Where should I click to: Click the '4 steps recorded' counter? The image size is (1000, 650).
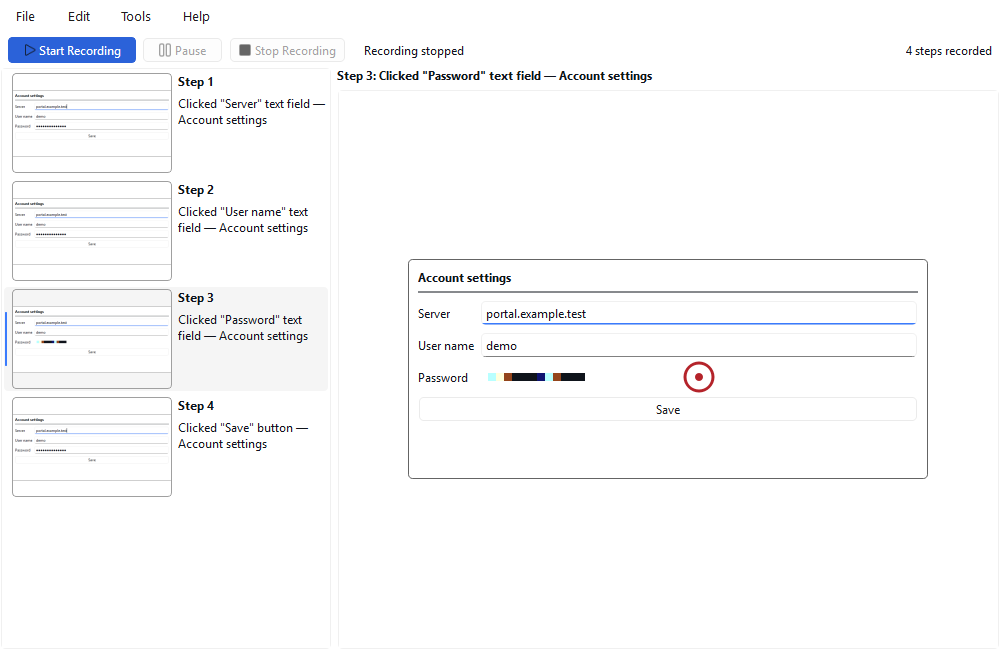coord(948,51)
